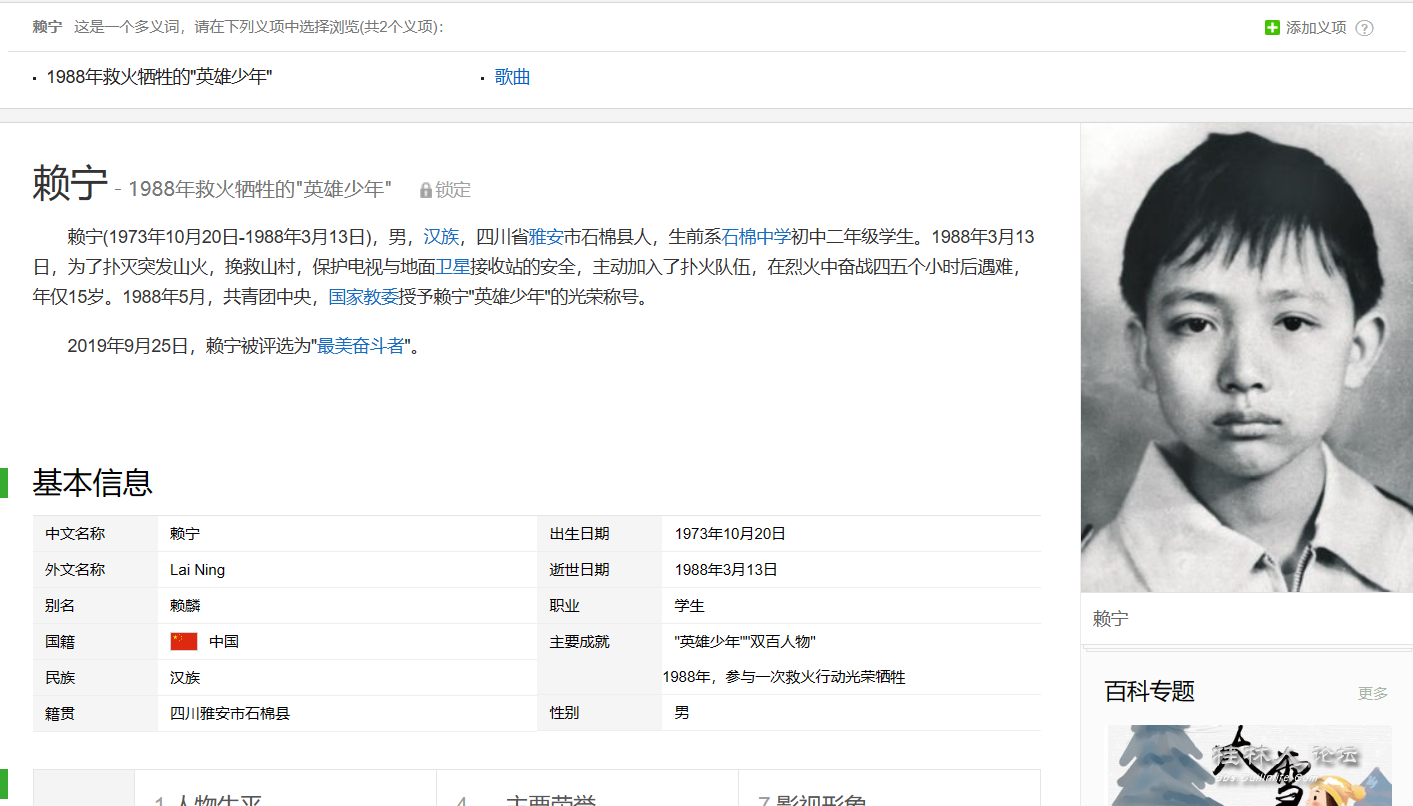Open the 歌曲 disambiguation link
Viewport: 1413px width, 806px height.
(512, 77)
